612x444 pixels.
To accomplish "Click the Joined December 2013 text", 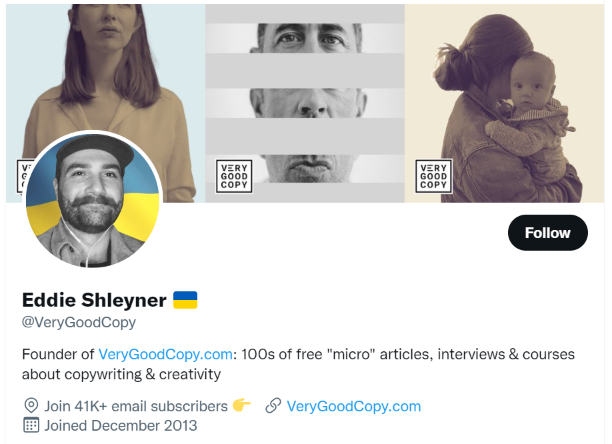I will 121,426.
